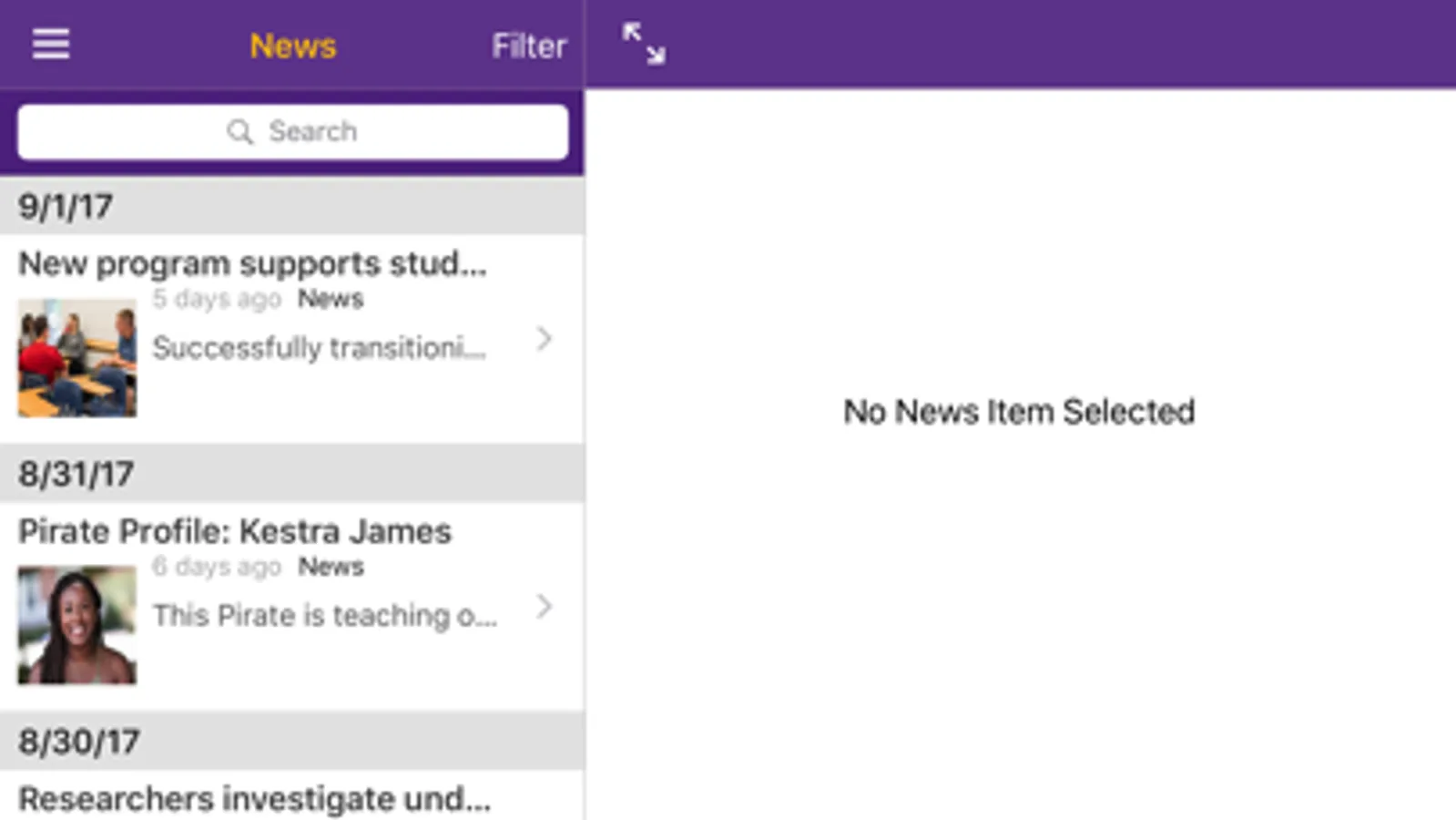Select the 8/31/17 date header
This screenshot has height=820, width=1456.
click(292, 474)
